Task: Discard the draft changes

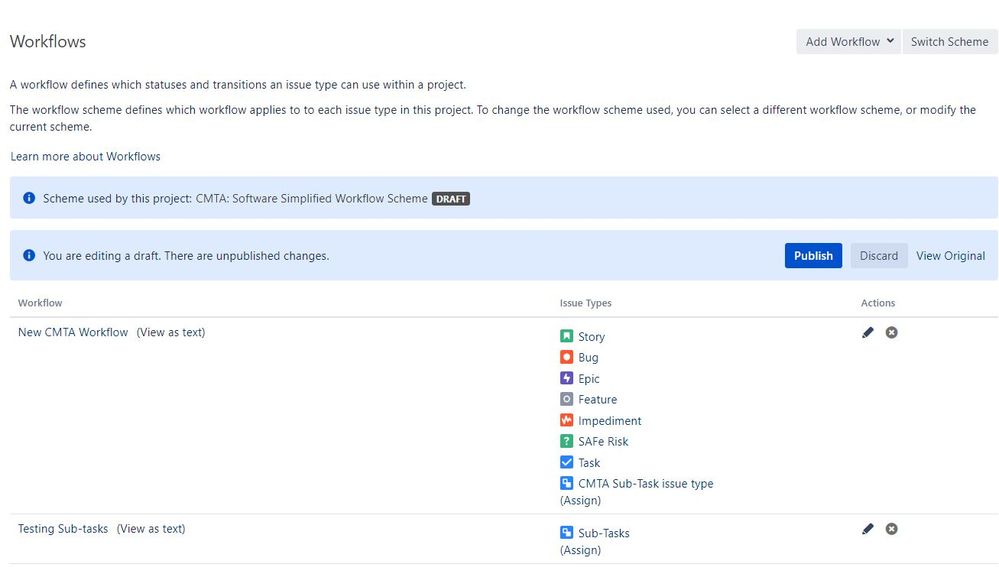Action: click(x=879, y=255)
